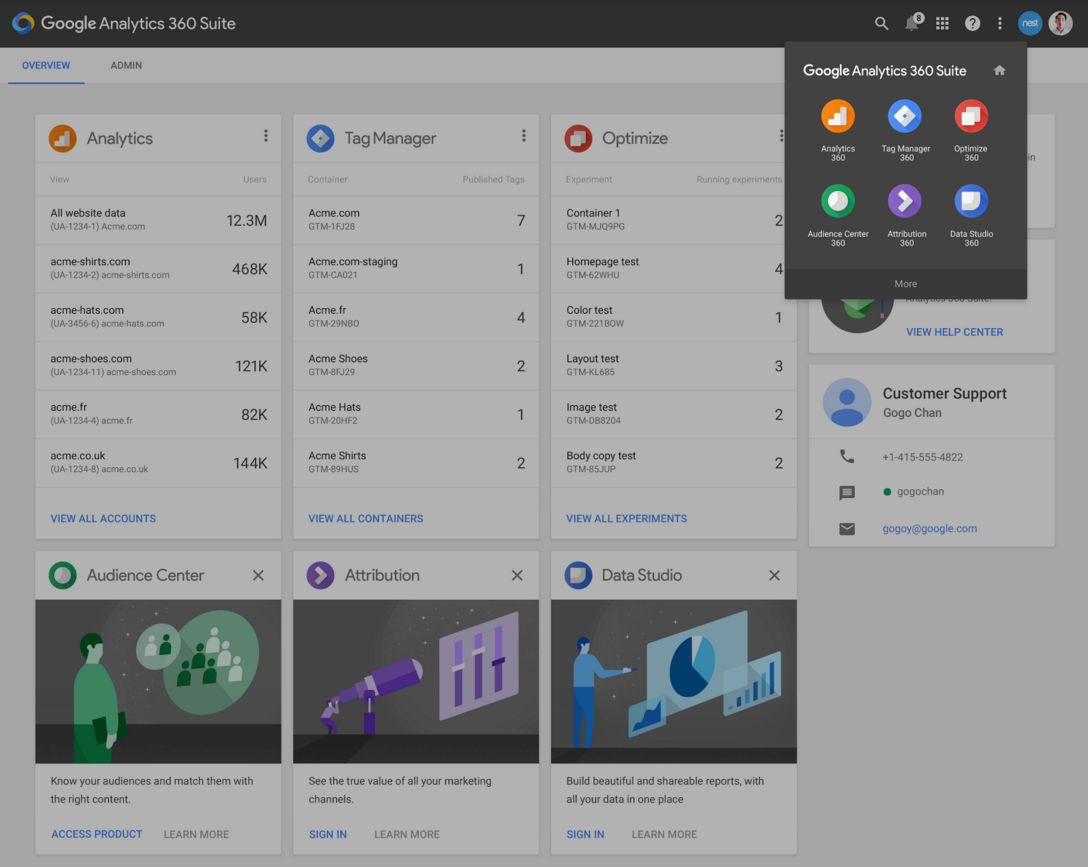Open the help question mark icon
Viewport: 1088px width, 867px height.
972,24
